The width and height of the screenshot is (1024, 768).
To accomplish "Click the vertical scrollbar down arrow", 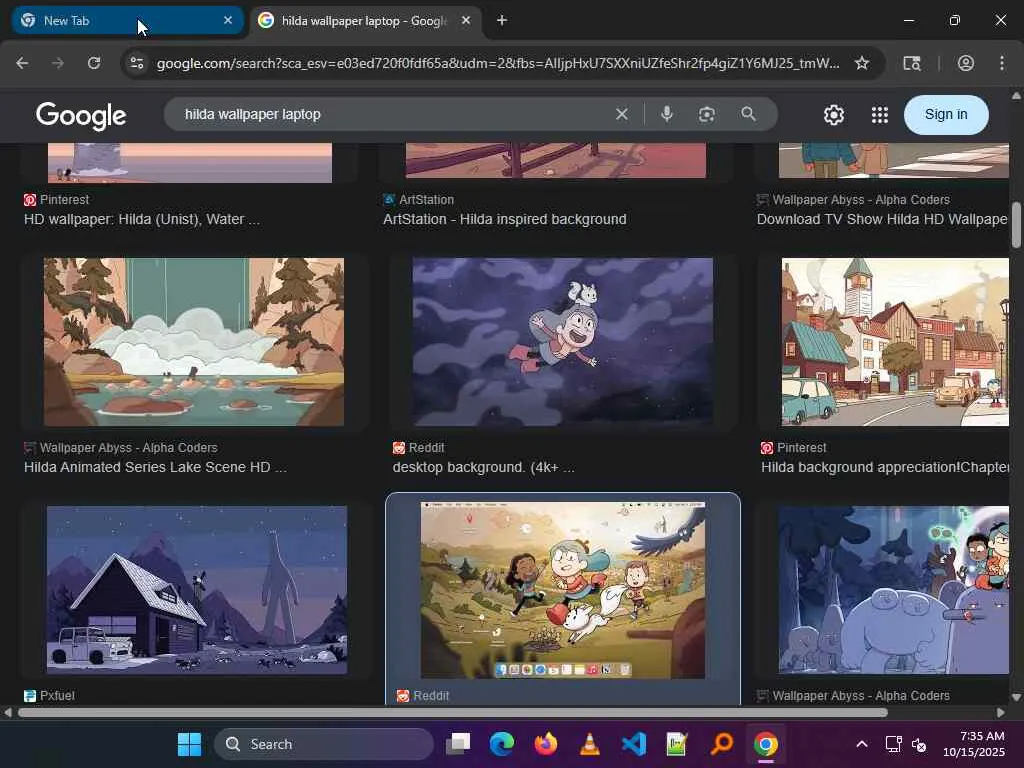I will click(1016, 697).
